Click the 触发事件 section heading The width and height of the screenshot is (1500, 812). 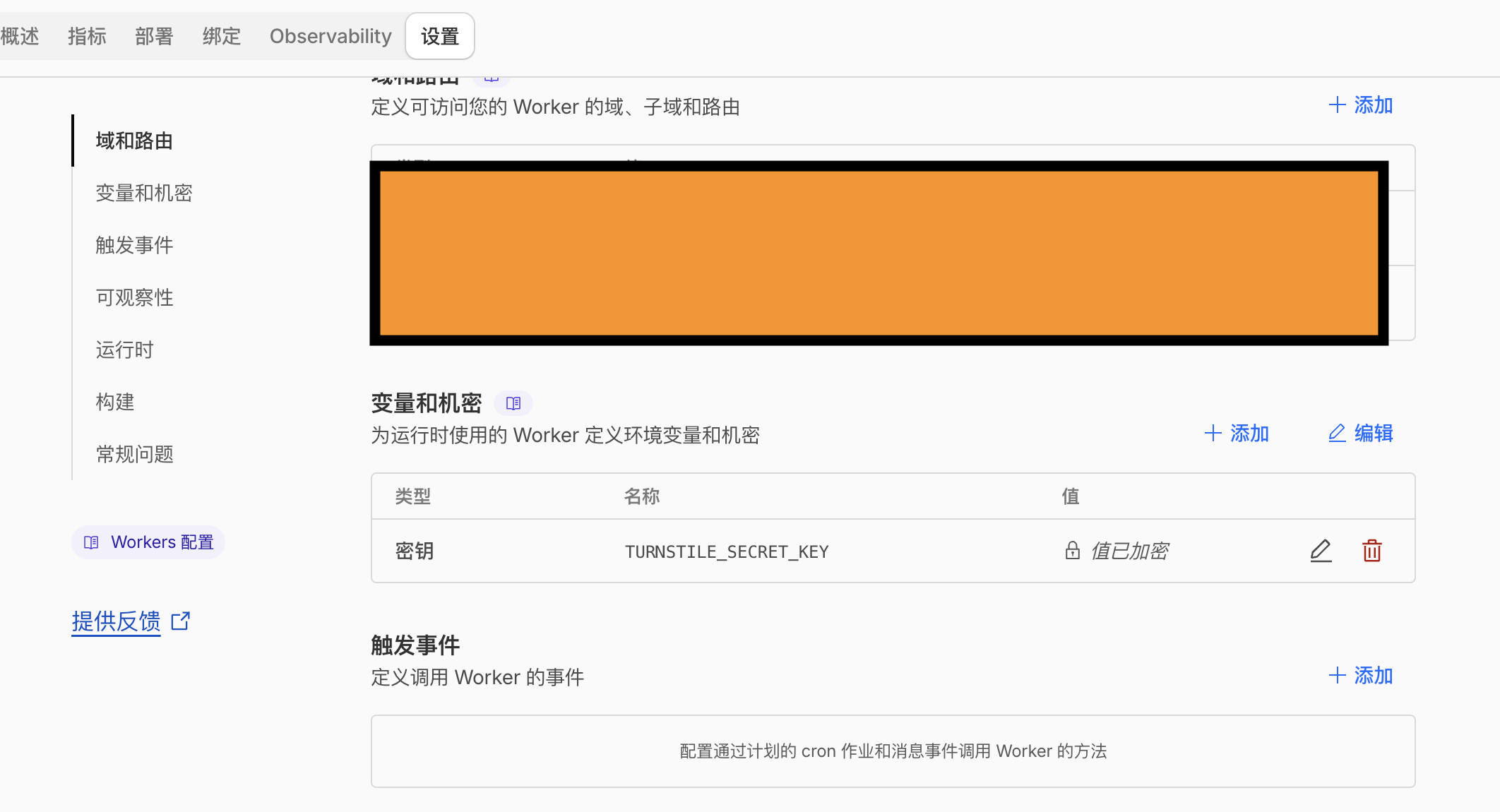pyautogui.click(x=415, y=645)
